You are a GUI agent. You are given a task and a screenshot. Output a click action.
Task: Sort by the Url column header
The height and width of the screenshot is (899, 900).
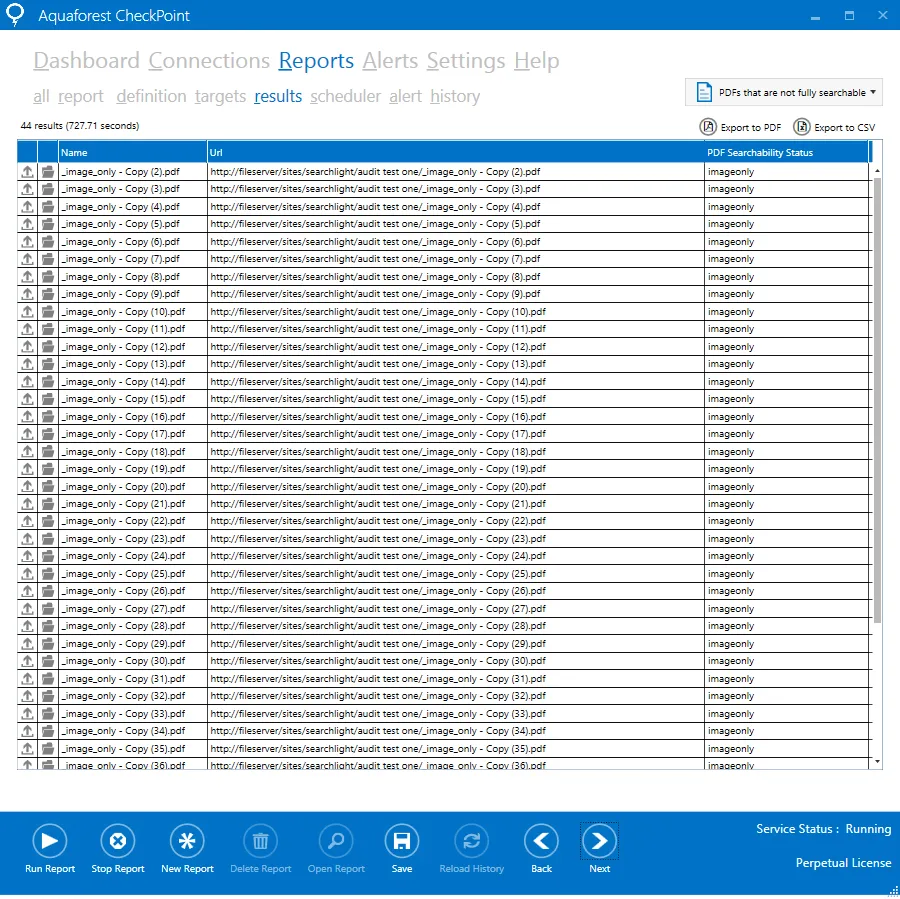point(456,152)
